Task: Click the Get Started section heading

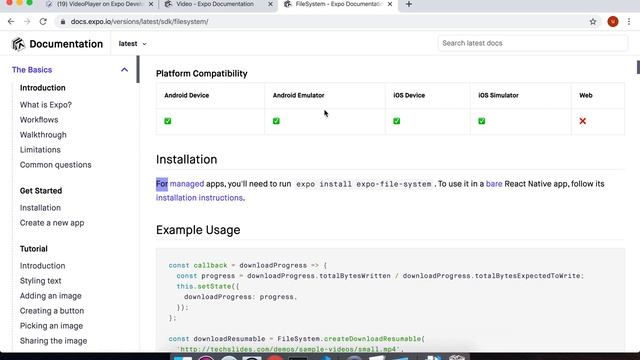Action: (x=41, y=191)
